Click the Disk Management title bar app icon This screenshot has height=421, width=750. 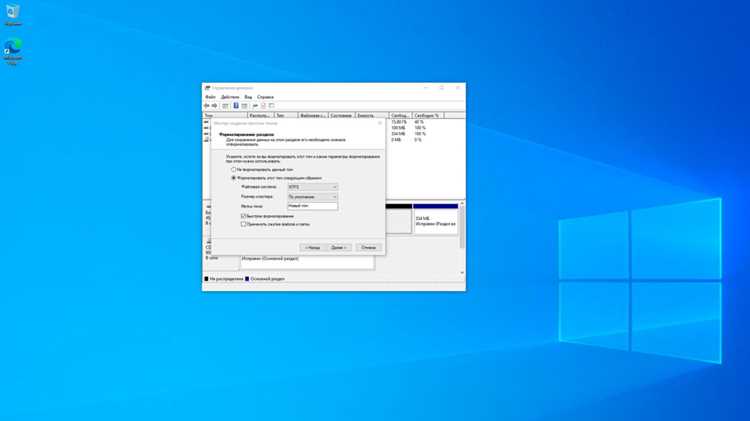click(208, 88)
